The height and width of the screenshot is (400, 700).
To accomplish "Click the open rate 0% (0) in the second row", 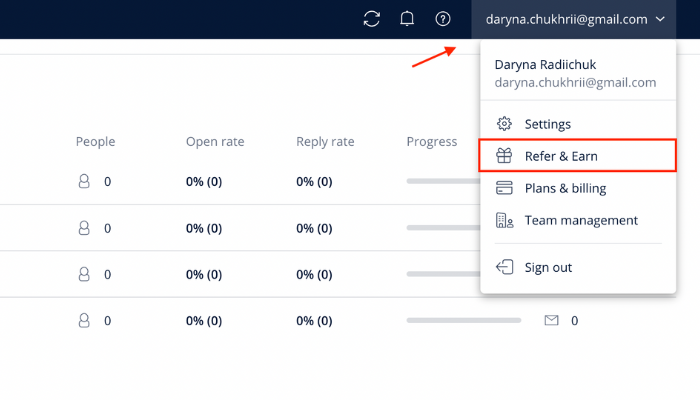I will click(204, 229).
